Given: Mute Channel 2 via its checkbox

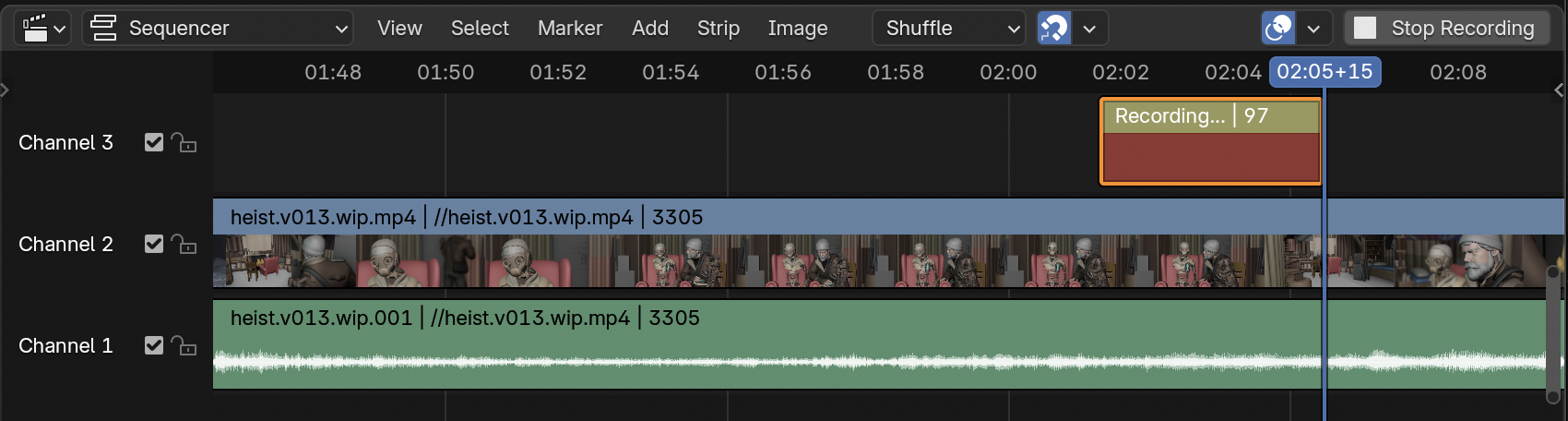Looking at the screenshot, I should coord(154,244).
